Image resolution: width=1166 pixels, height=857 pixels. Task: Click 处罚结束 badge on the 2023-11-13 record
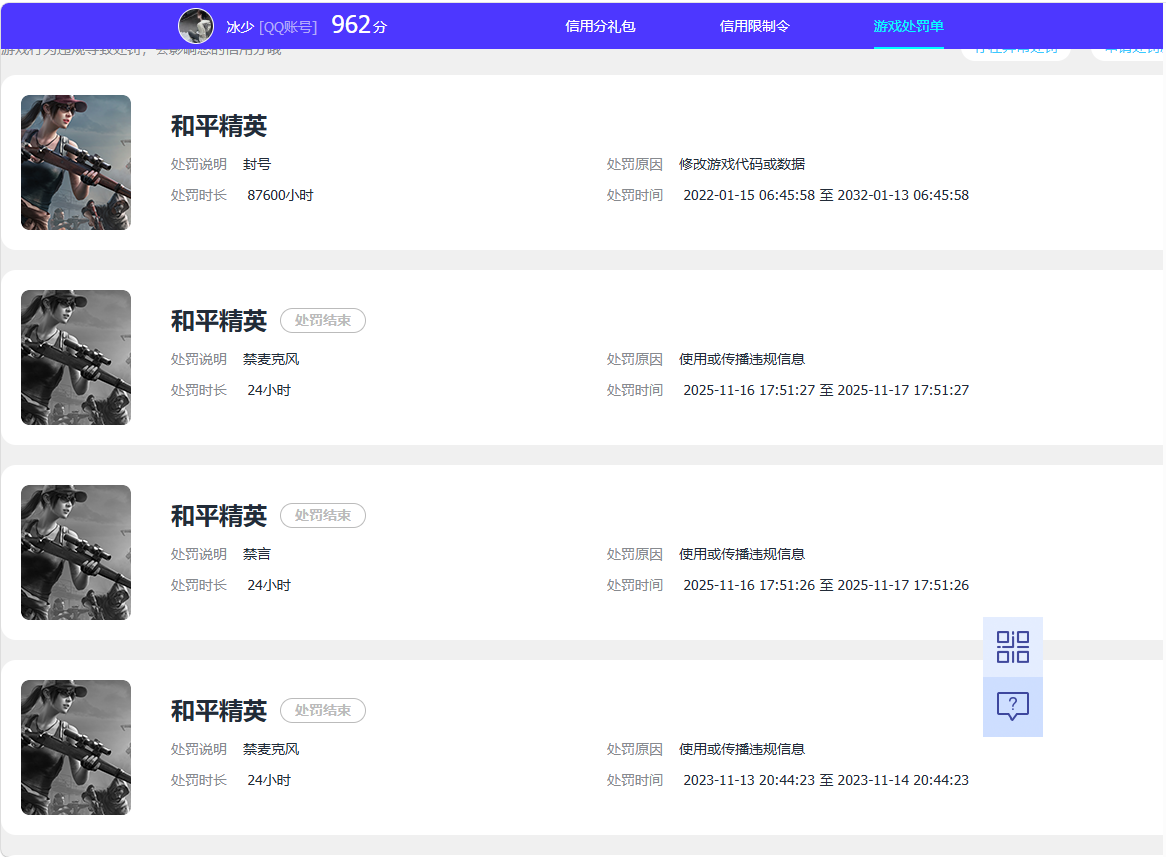pos(323,710)
